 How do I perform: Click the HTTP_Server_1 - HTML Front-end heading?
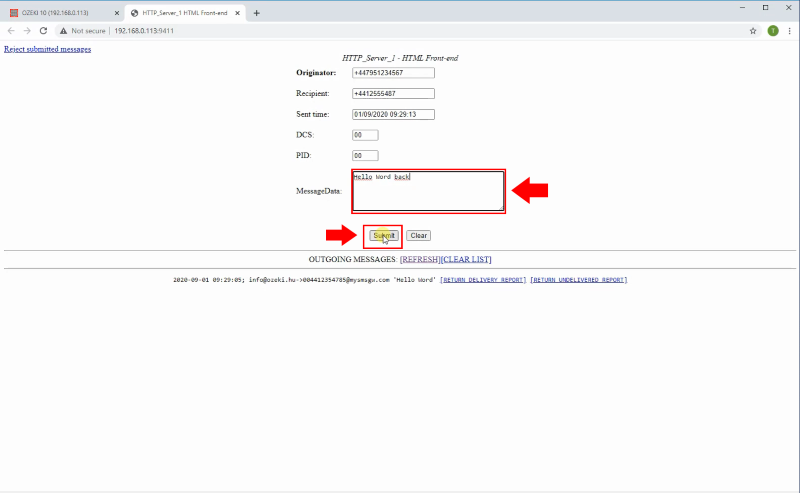pos(400,58)
